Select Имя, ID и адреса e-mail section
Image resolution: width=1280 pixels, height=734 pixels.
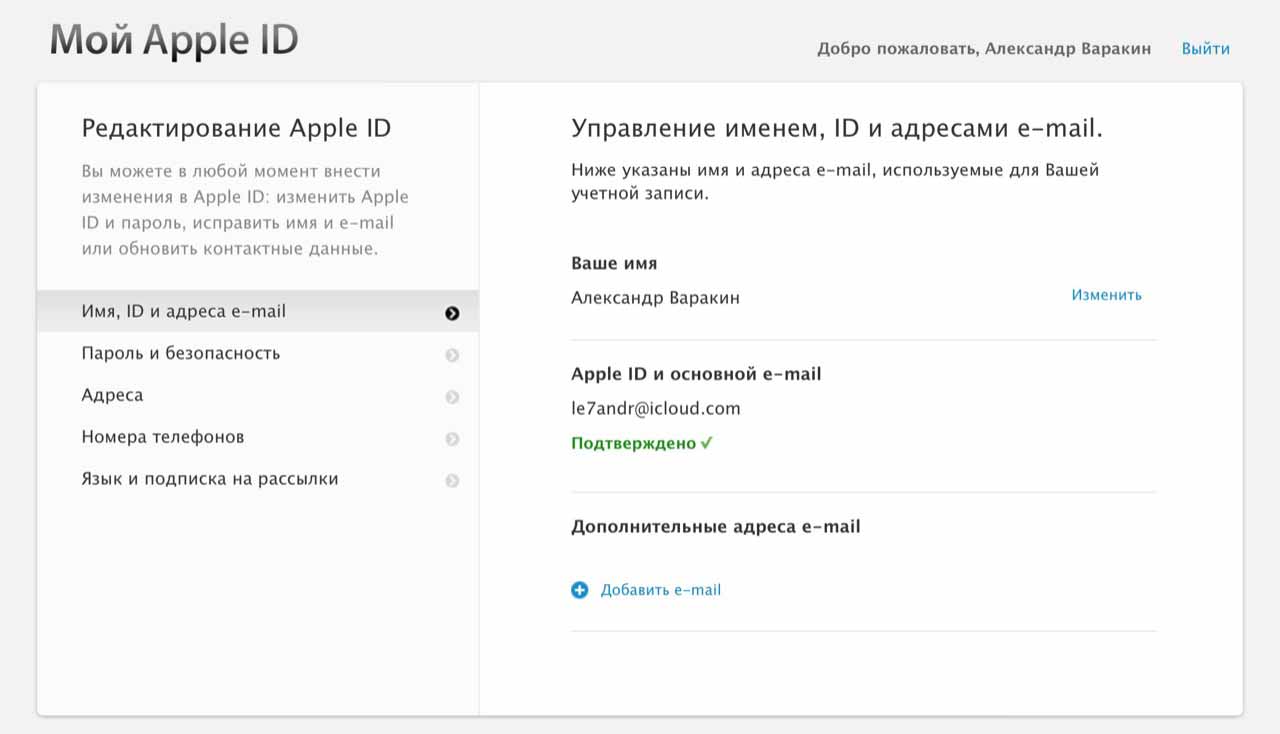coord(183,311)
